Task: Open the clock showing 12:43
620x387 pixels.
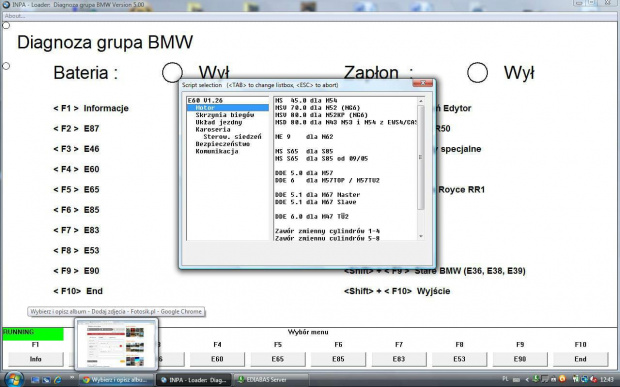Action: (x=607, y=380)
